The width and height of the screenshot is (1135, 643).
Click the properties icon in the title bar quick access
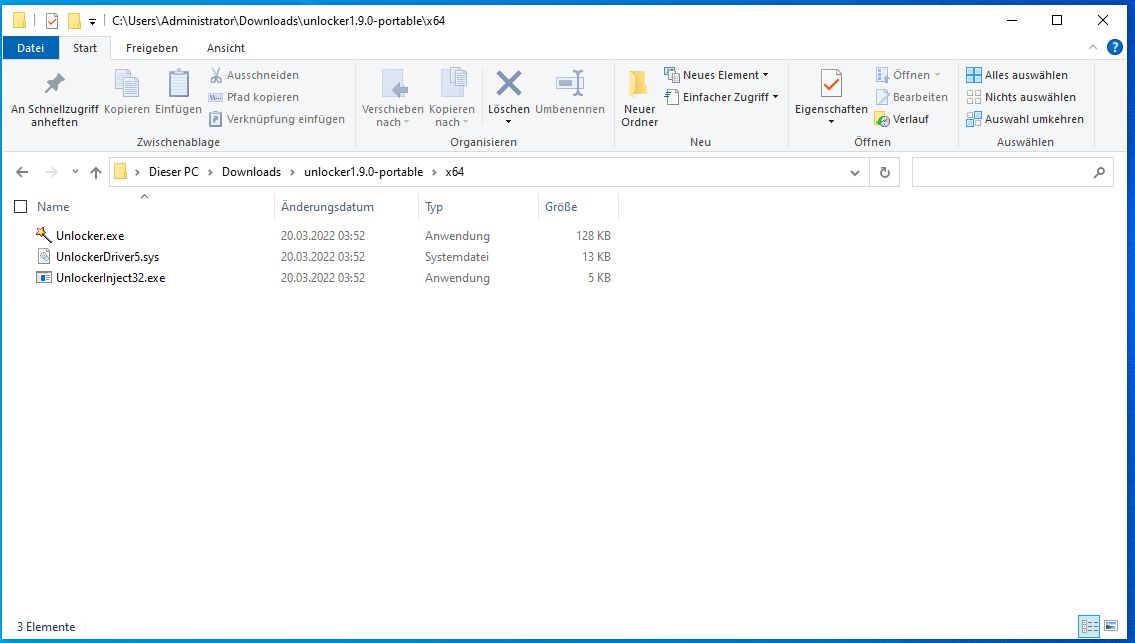(51, 20)
